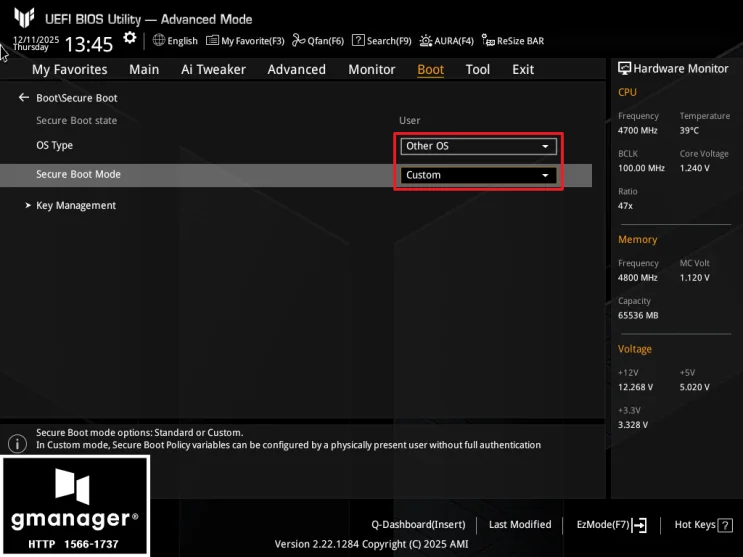Open the Tool tab
The height and width of the screenshot is (557, 743).
[478, 70]
